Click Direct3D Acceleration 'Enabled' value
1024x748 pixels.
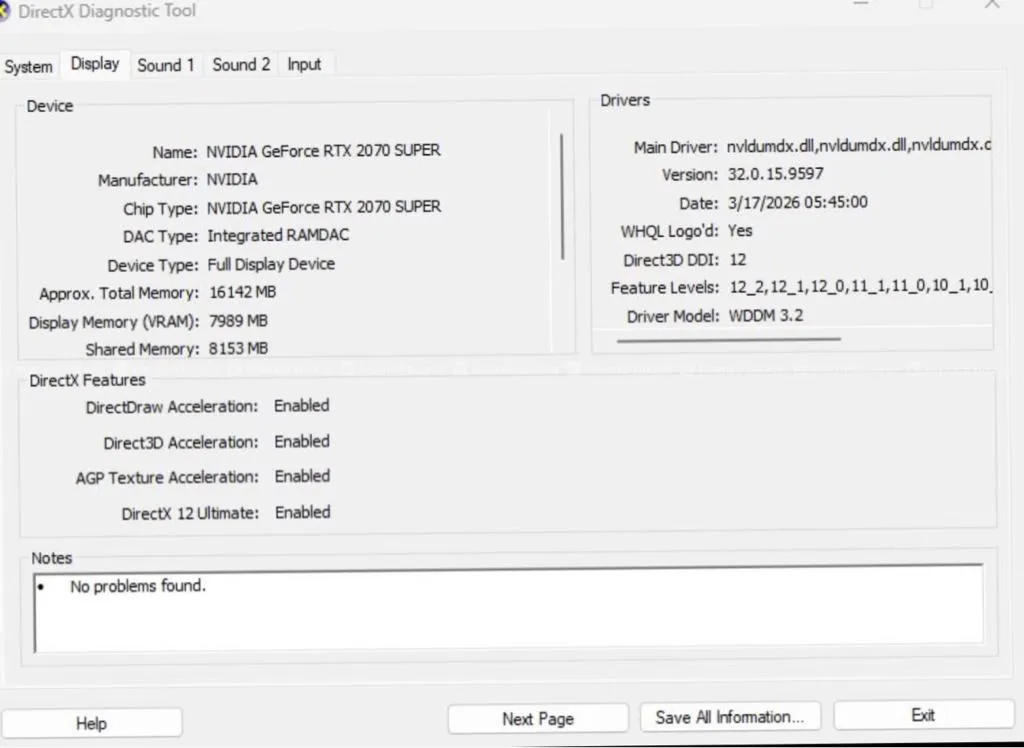[x=302, y=442]
